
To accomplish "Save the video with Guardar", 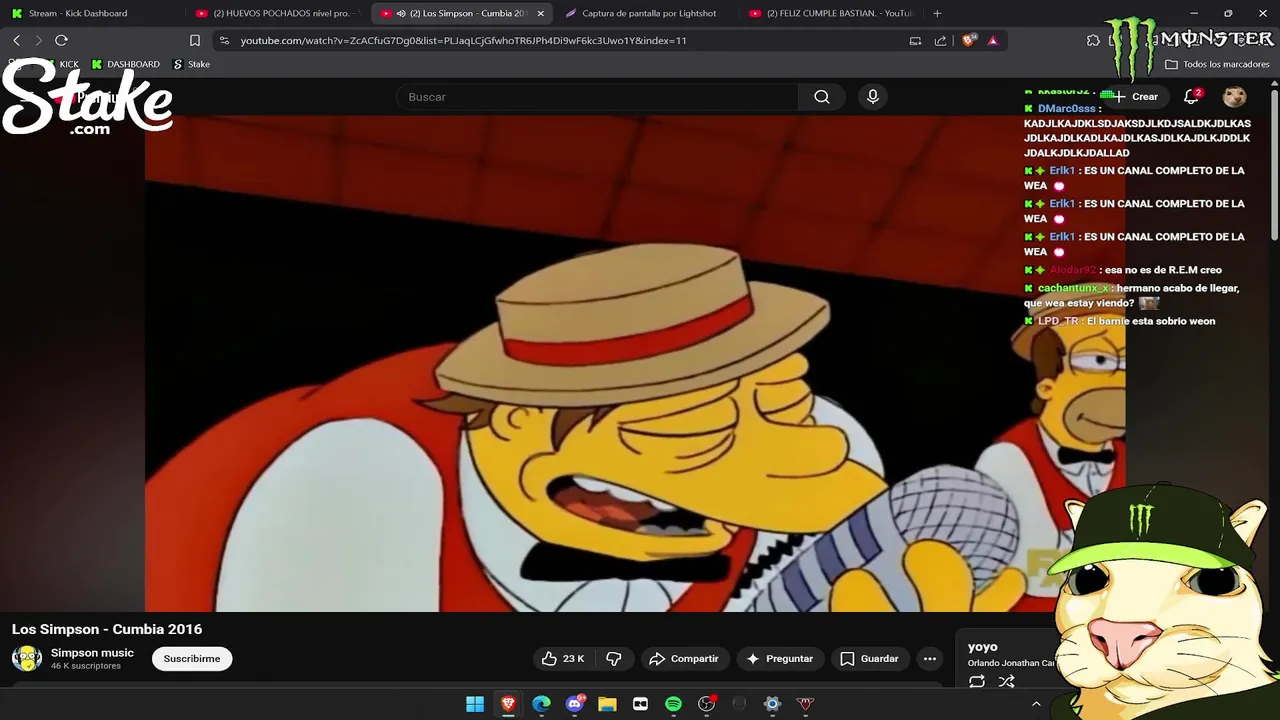I will (869, 658).
